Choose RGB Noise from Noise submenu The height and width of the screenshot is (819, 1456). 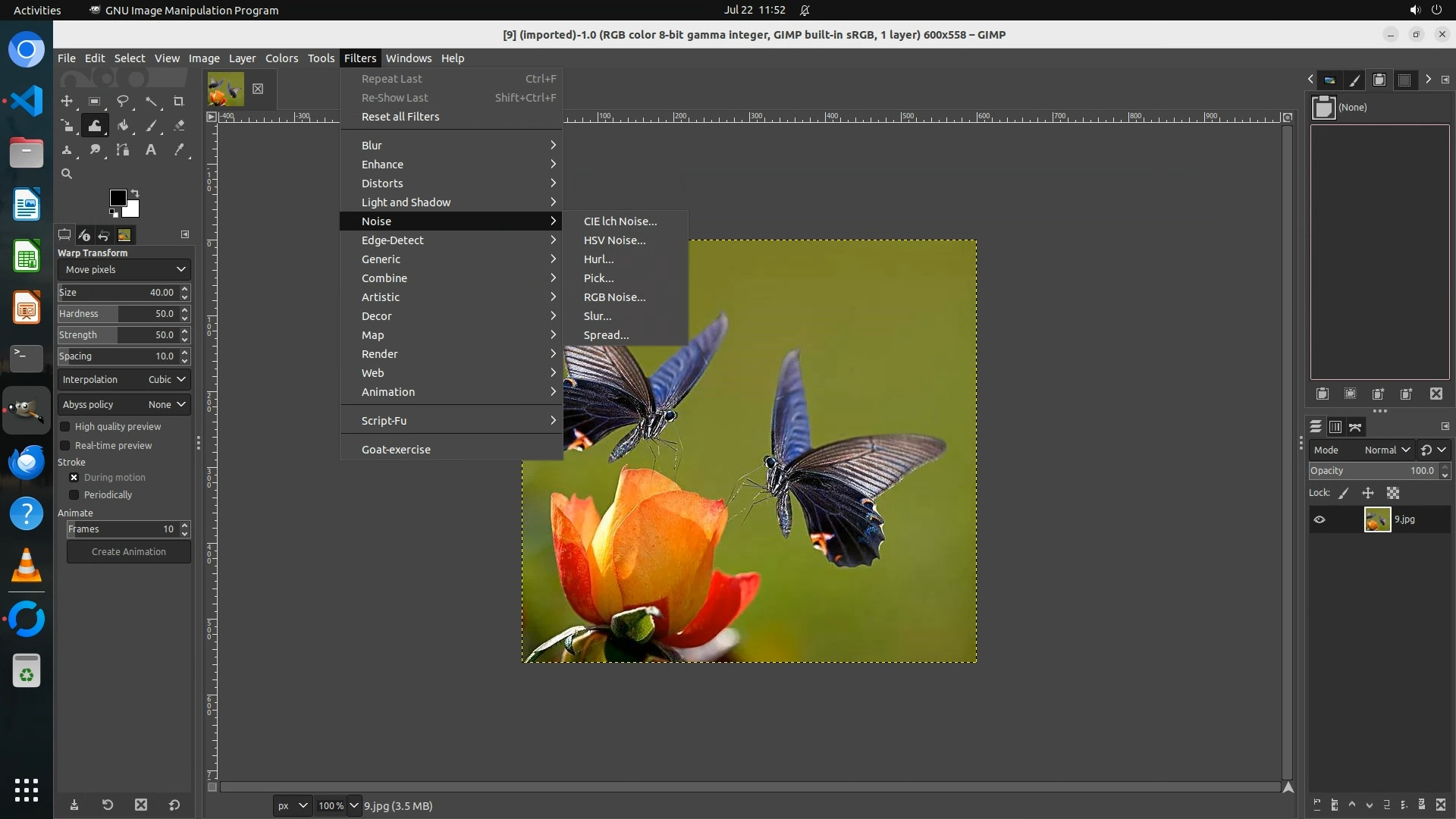coord(614,297)
